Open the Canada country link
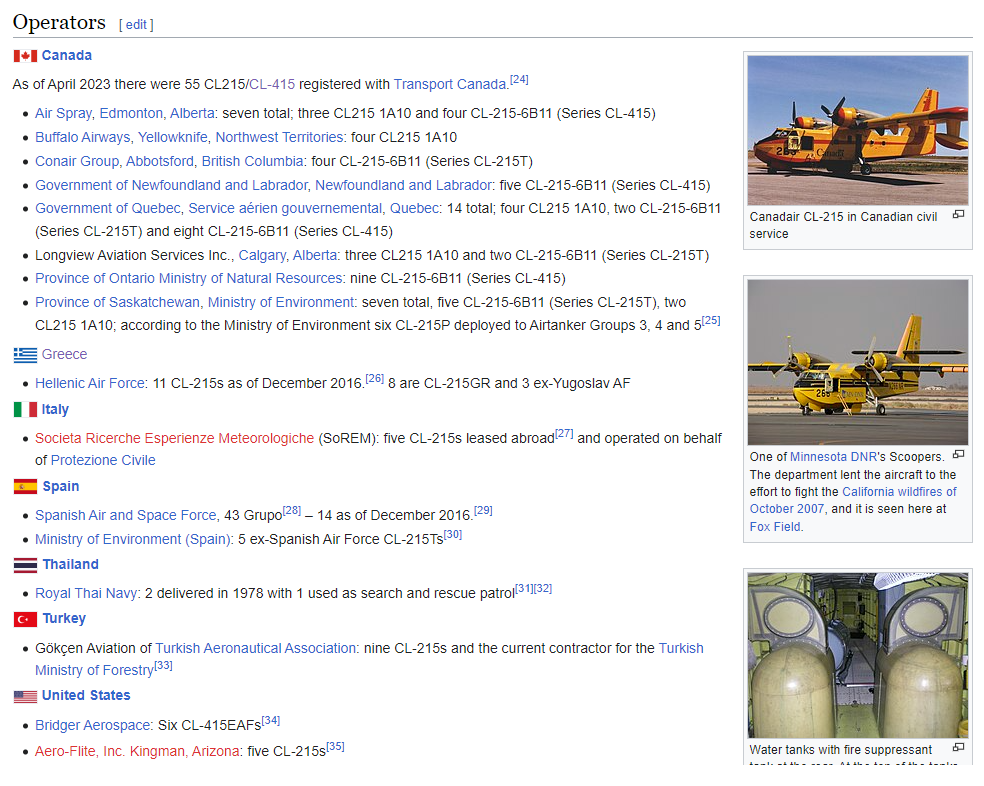Screen dimensions: 984x786 pos(67,55)
